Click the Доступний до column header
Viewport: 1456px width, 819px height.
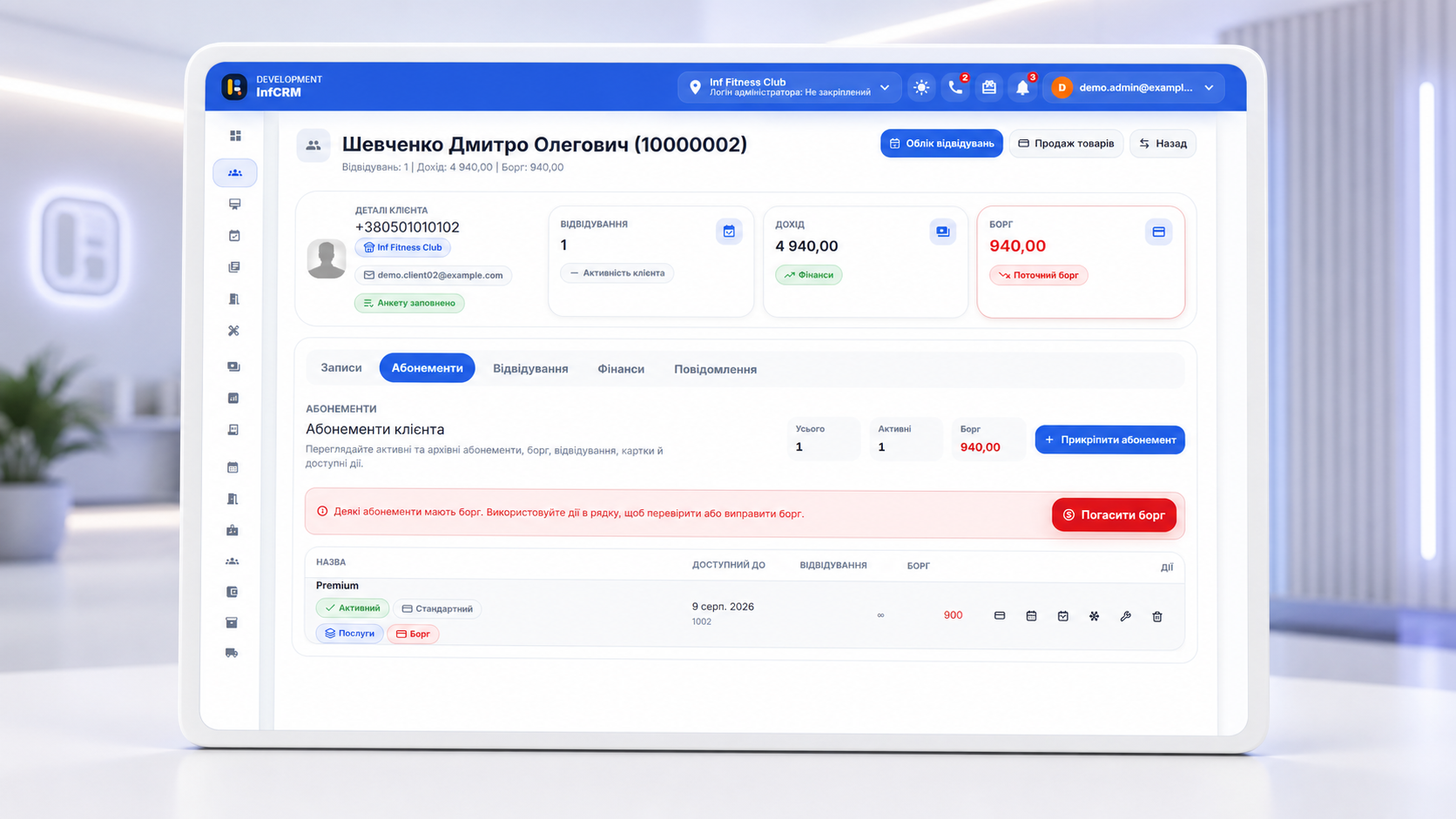click(x=729, y=565)
